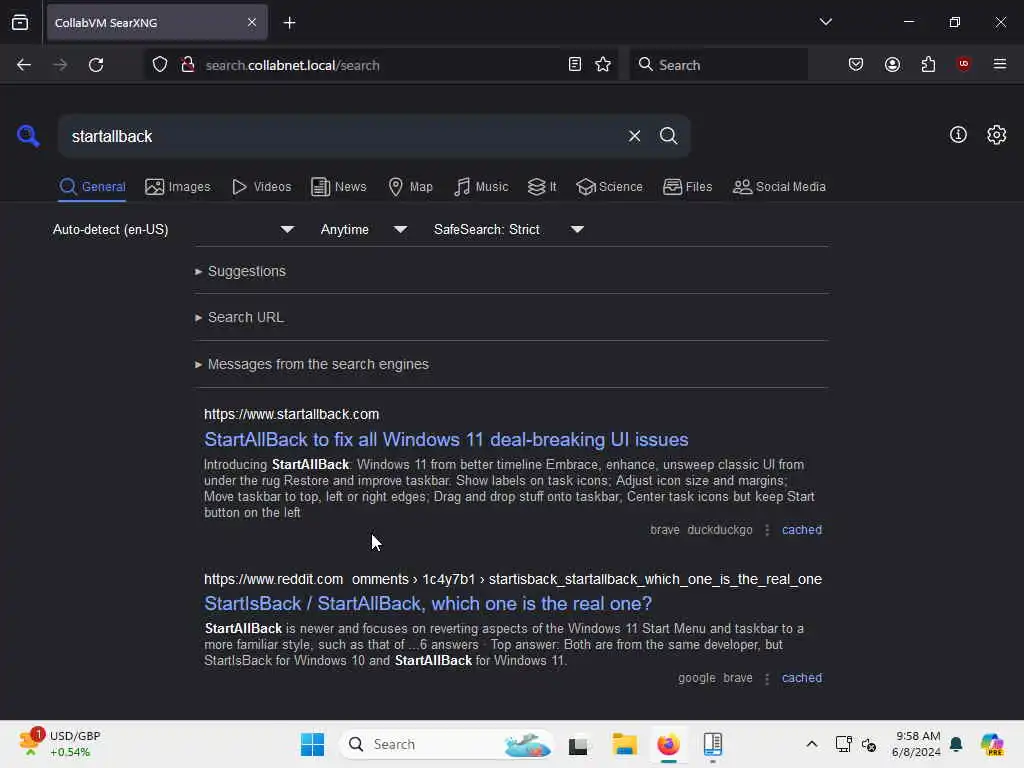The image size is (1024, 768).
Task: Switch to the Videos category
Action: click(x=262, y=187)
